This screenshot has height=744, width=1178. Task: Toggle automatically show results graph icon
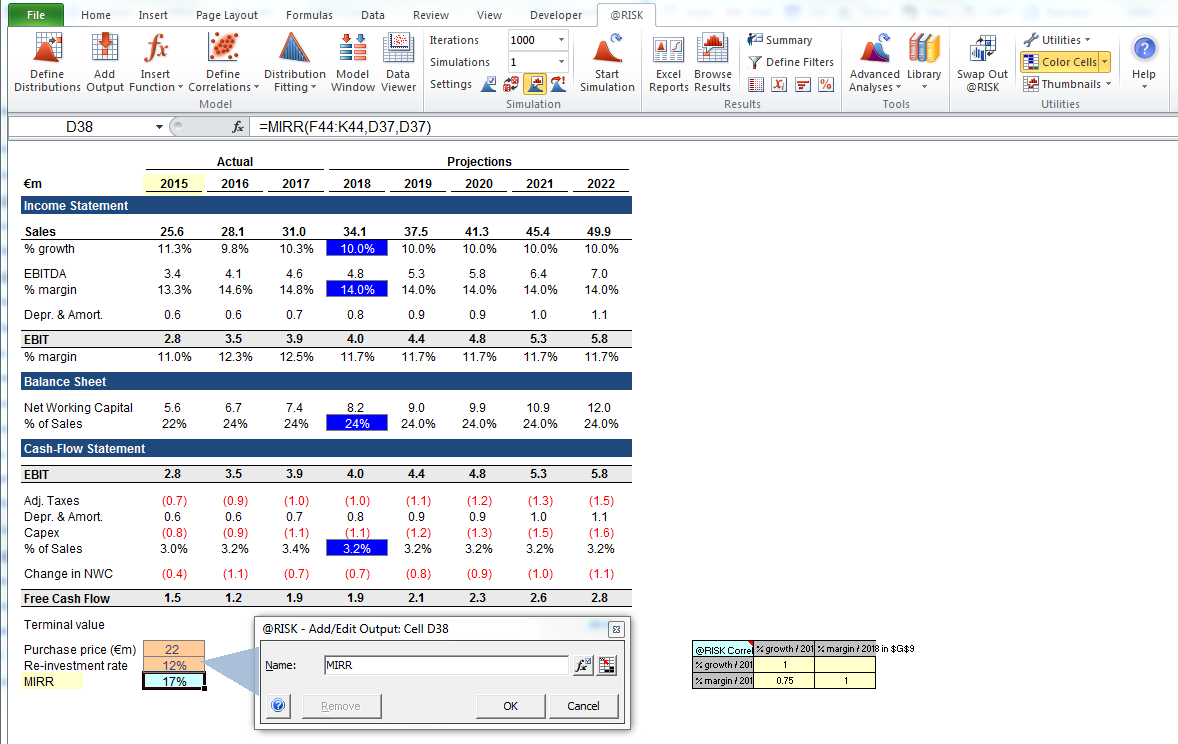534,84
